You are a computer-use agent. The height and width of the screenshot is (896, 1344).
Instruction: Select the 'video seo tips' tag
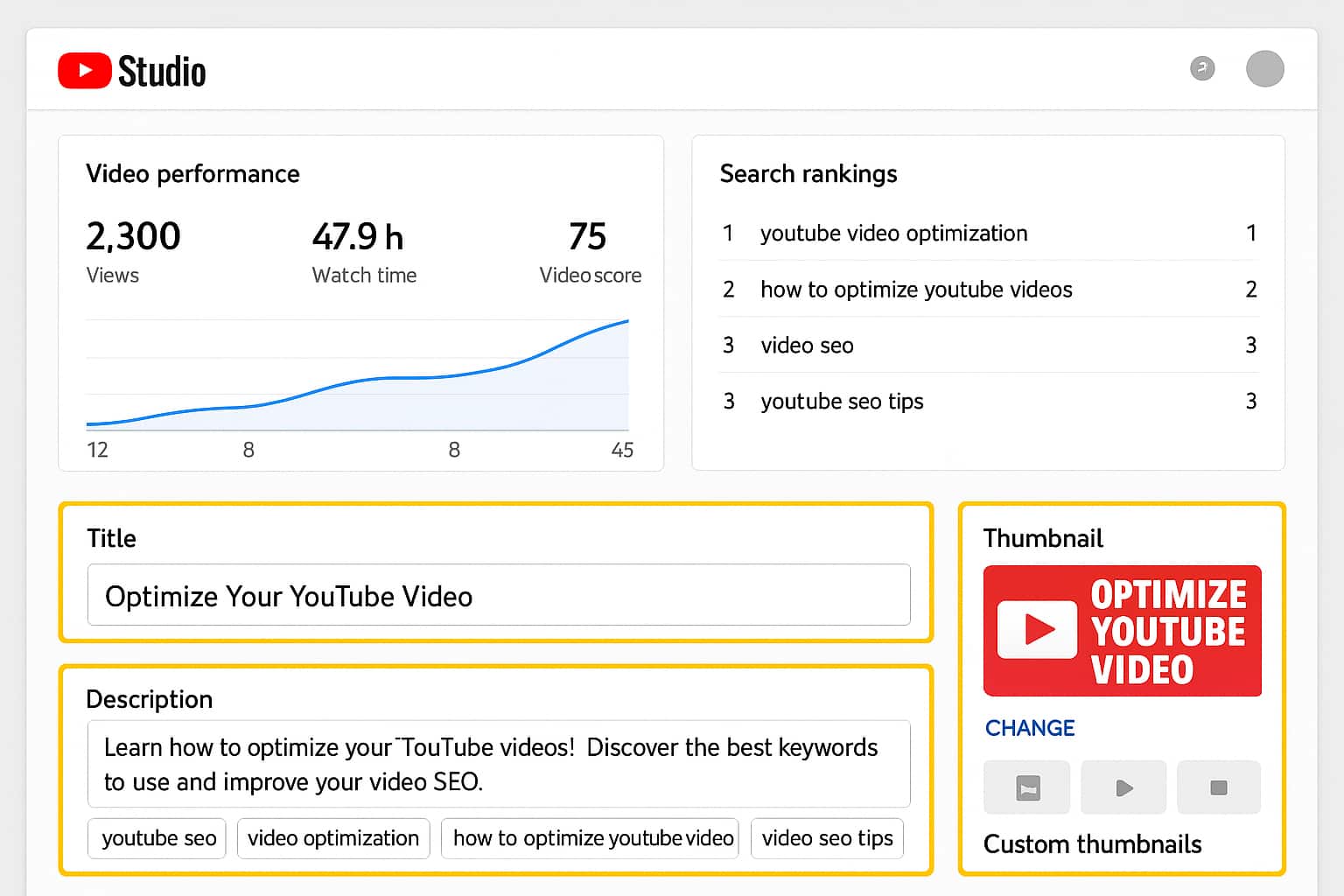[827, 838]
